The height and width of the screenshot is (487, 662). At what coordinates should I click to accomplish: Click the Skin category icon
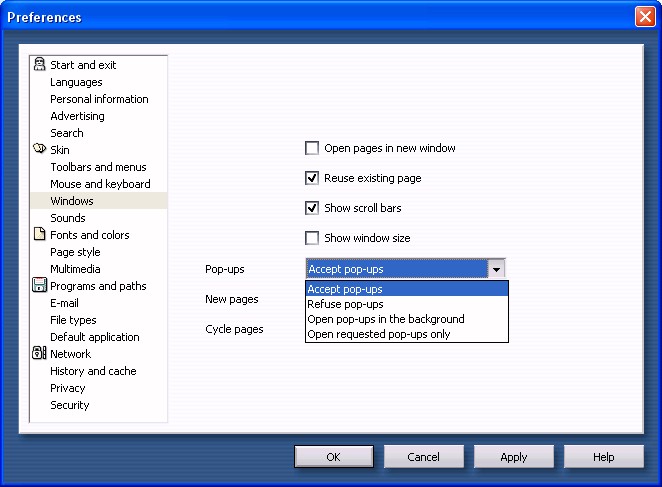tap(40, 150)
